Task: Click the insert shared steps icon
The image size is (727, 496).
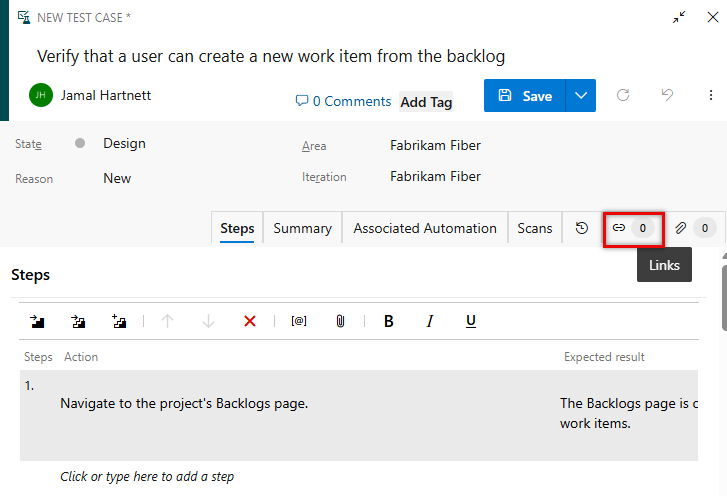Action: 78,321
